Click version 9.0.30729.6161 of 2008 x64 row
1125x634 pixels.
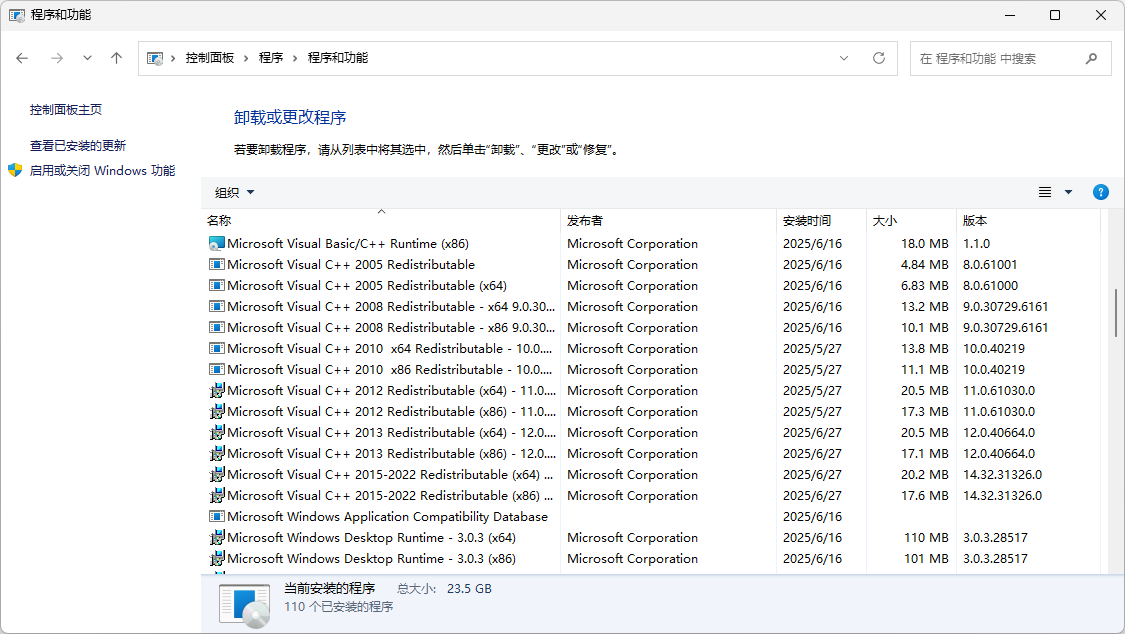tap(1005, 306)
